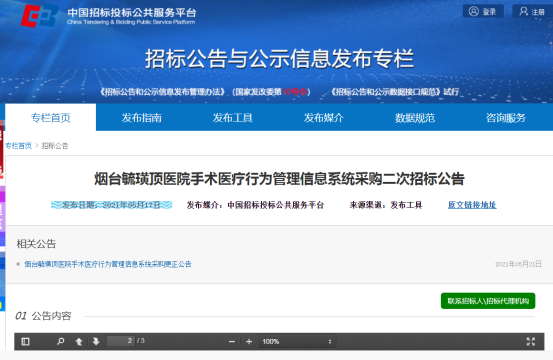Click the person icon beside 注册
The width and height of the screenshot is (553, 360).
tap(524, 11)
